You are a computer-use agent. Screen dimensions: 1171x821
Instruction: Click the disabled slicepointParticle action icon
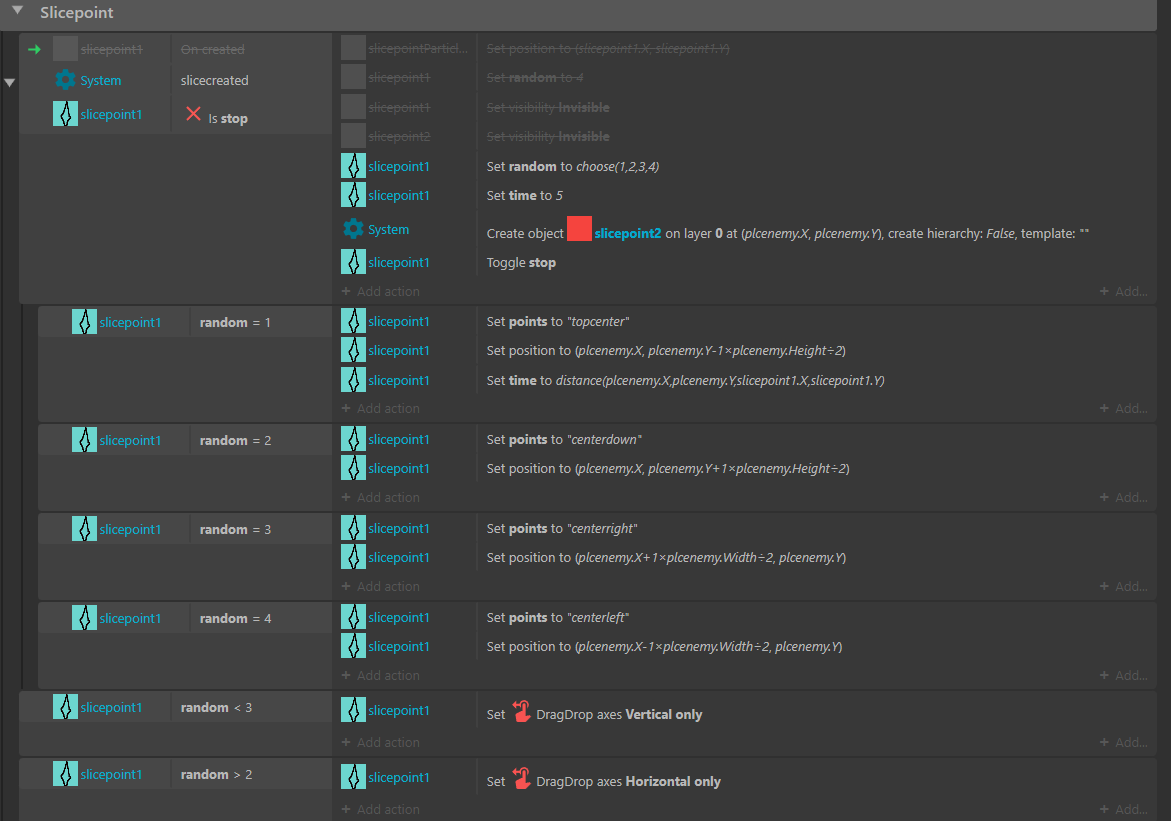tap(353, 48)
